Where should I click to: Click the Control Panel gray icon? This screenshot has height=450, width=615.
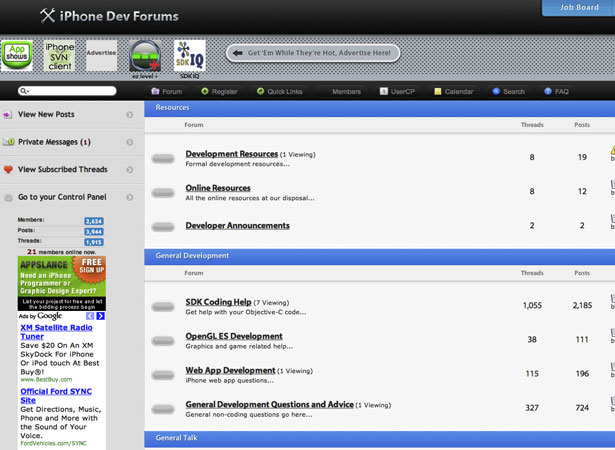coord(8,197)
